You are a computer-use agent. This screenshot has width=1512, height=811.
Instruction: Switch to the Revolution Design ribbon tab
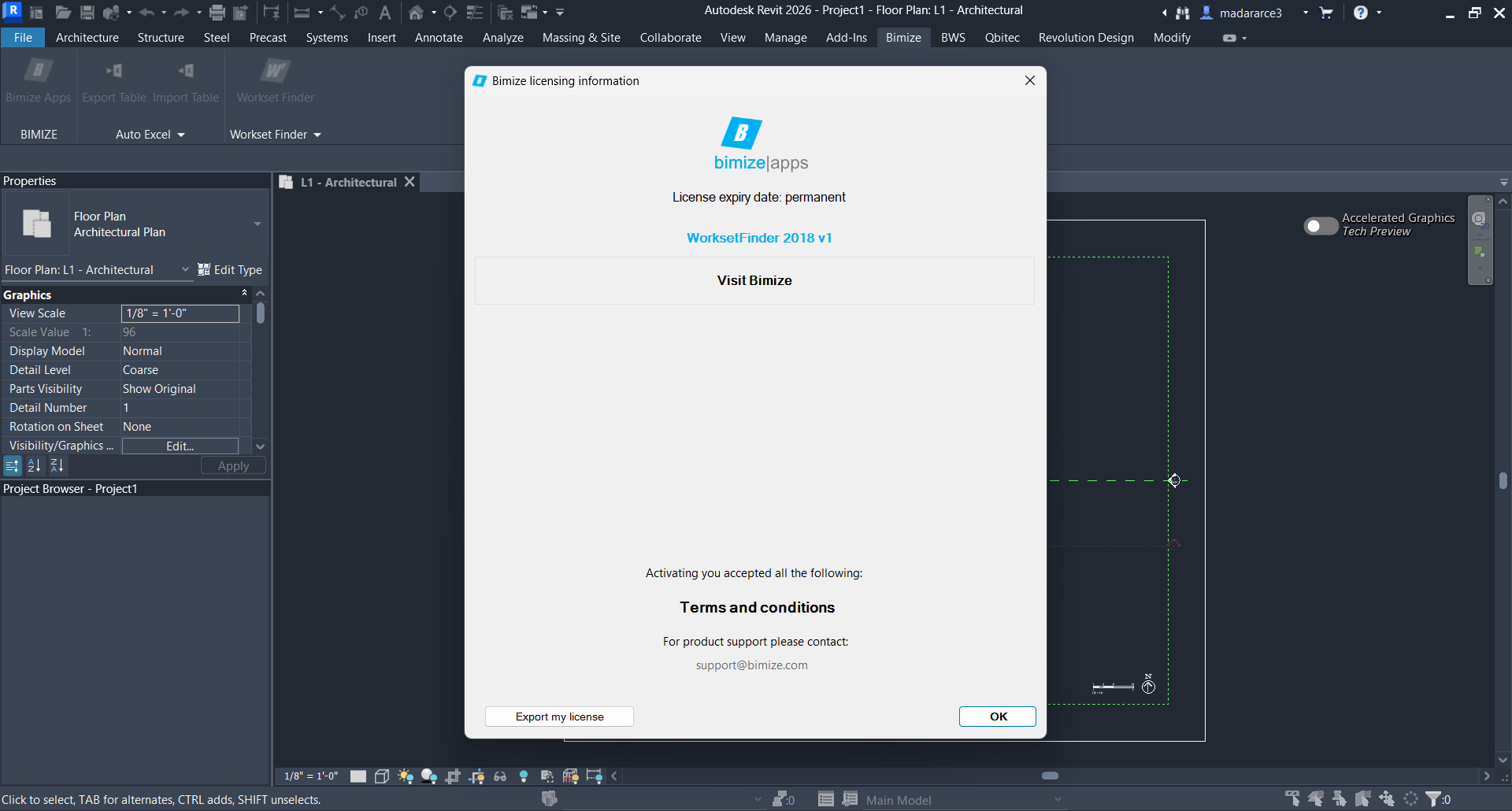[1086, 38]
